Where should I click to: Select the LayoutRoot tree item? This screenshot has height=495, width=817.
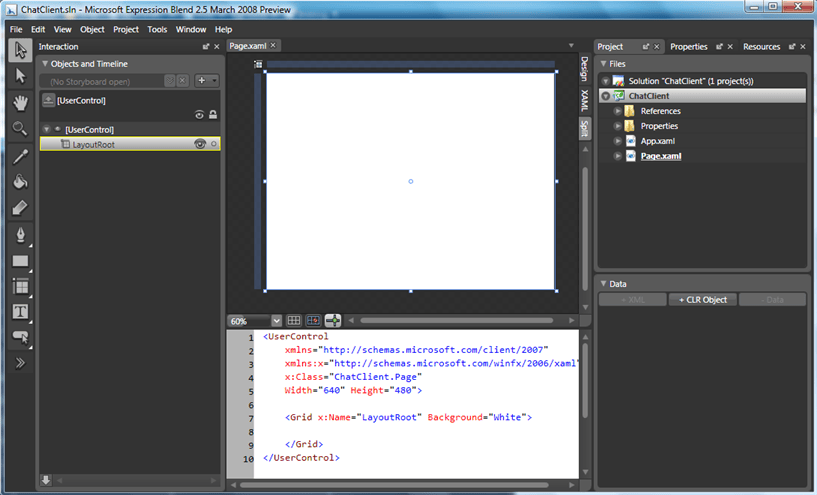(x=130, y=144)
